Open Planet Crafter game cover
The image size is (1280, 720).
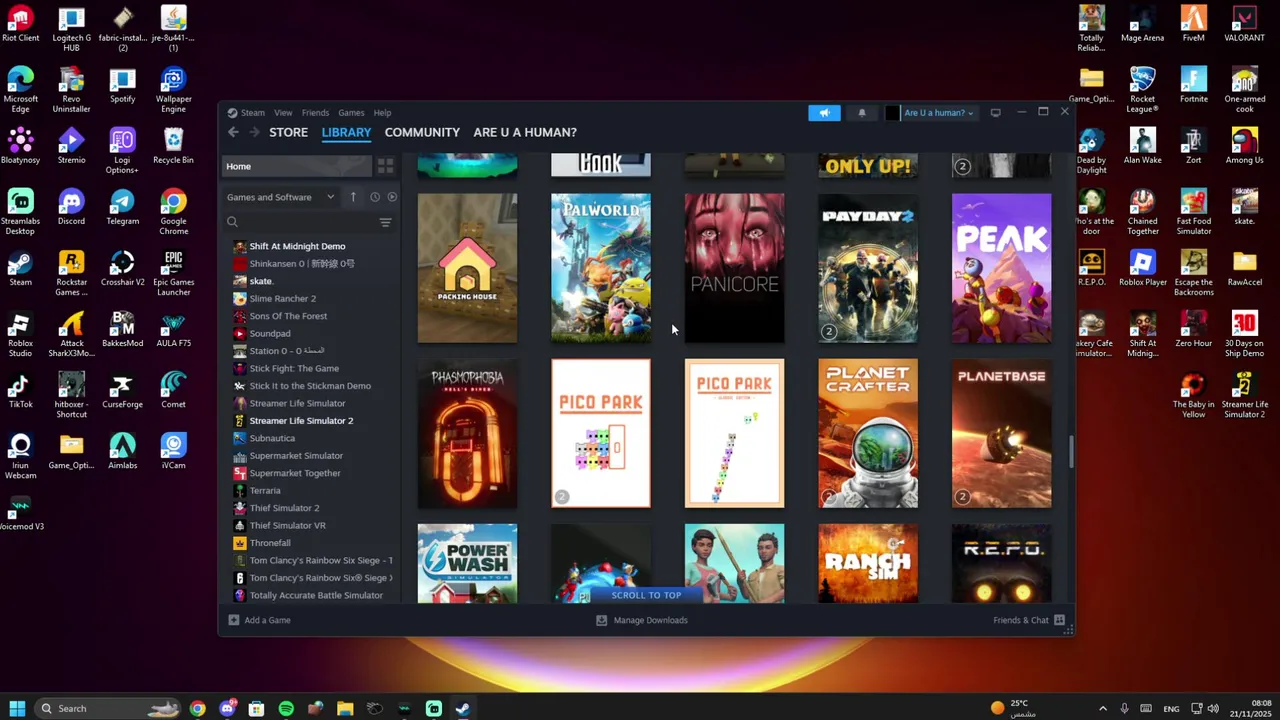point(868,433)
